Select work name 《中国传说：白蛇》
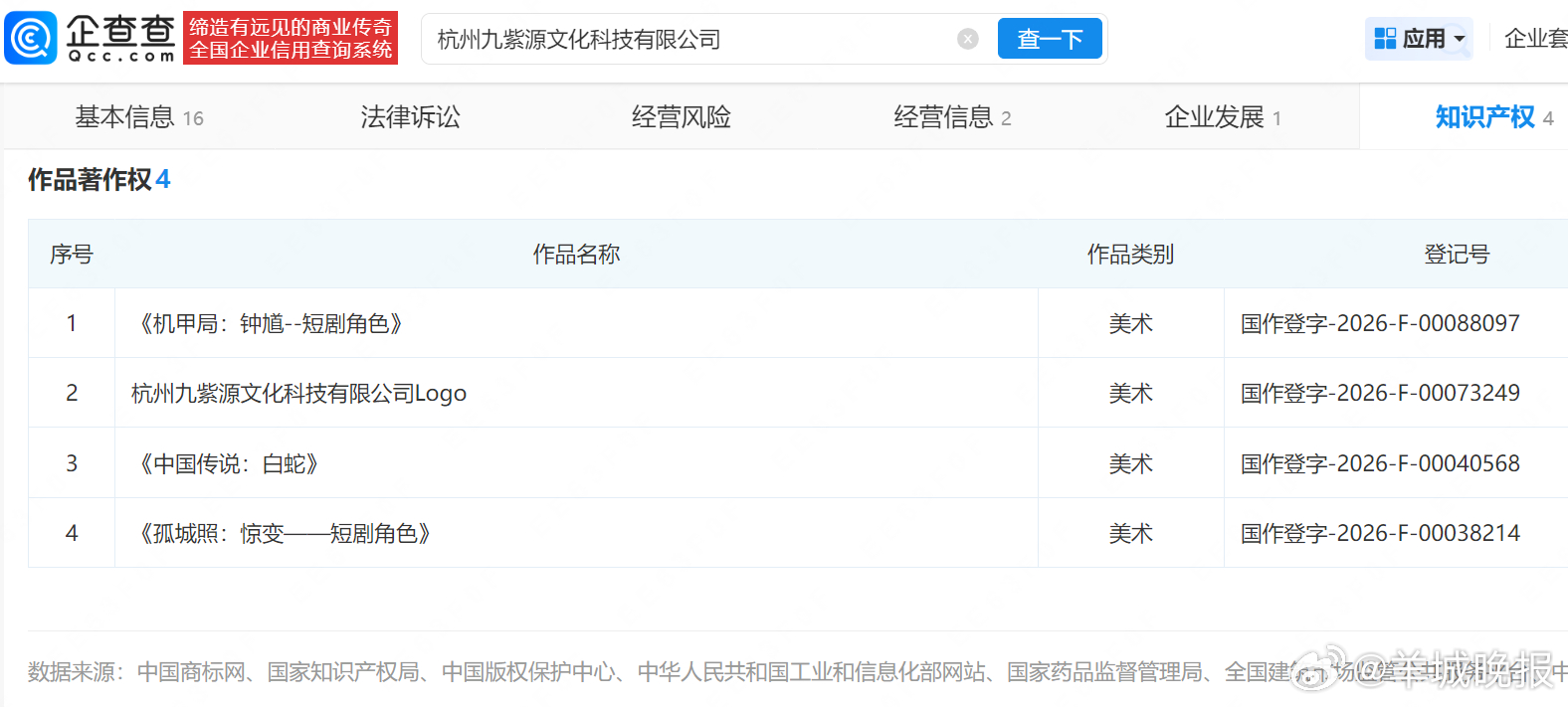1568x707 pixels. click(x=229, y=464)
